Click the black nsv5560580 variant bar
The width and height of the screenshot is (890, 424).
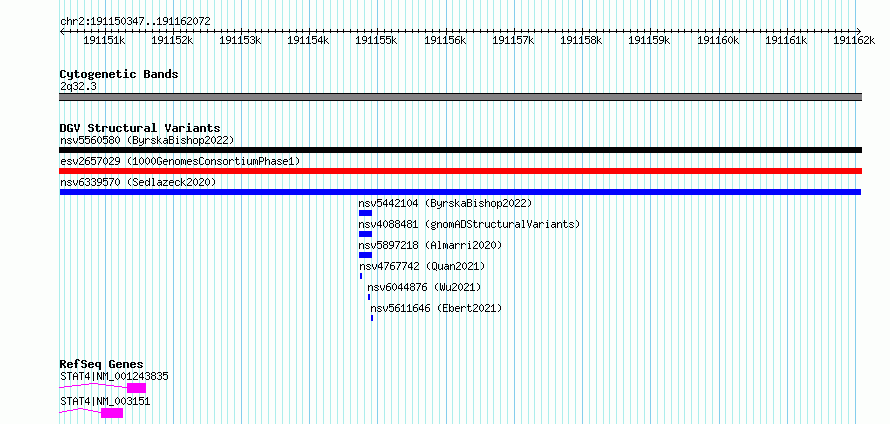[x=460, y=150]
